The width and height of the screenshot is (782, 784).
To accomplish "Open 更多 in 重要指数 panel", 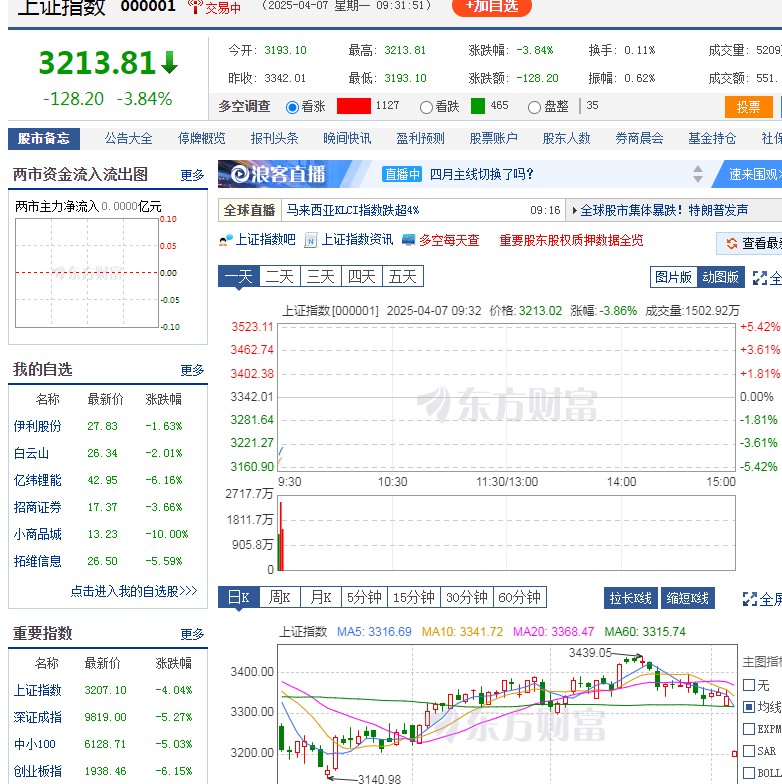I will (192, 634).
